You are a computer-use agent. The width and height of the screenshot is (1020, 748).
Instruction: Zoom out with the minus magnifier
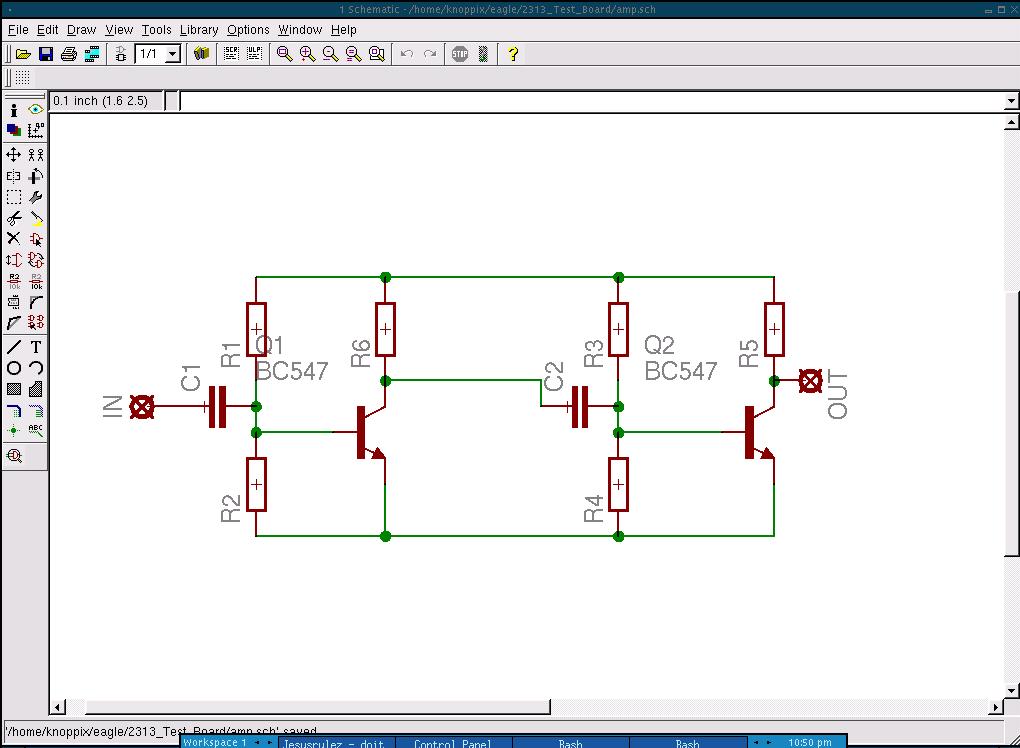[330, 54]
